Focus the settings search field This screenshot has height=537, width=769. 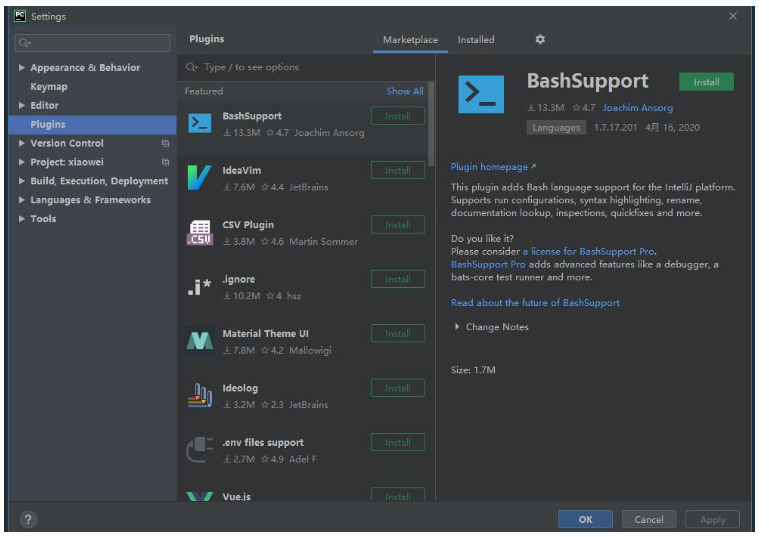93,43
